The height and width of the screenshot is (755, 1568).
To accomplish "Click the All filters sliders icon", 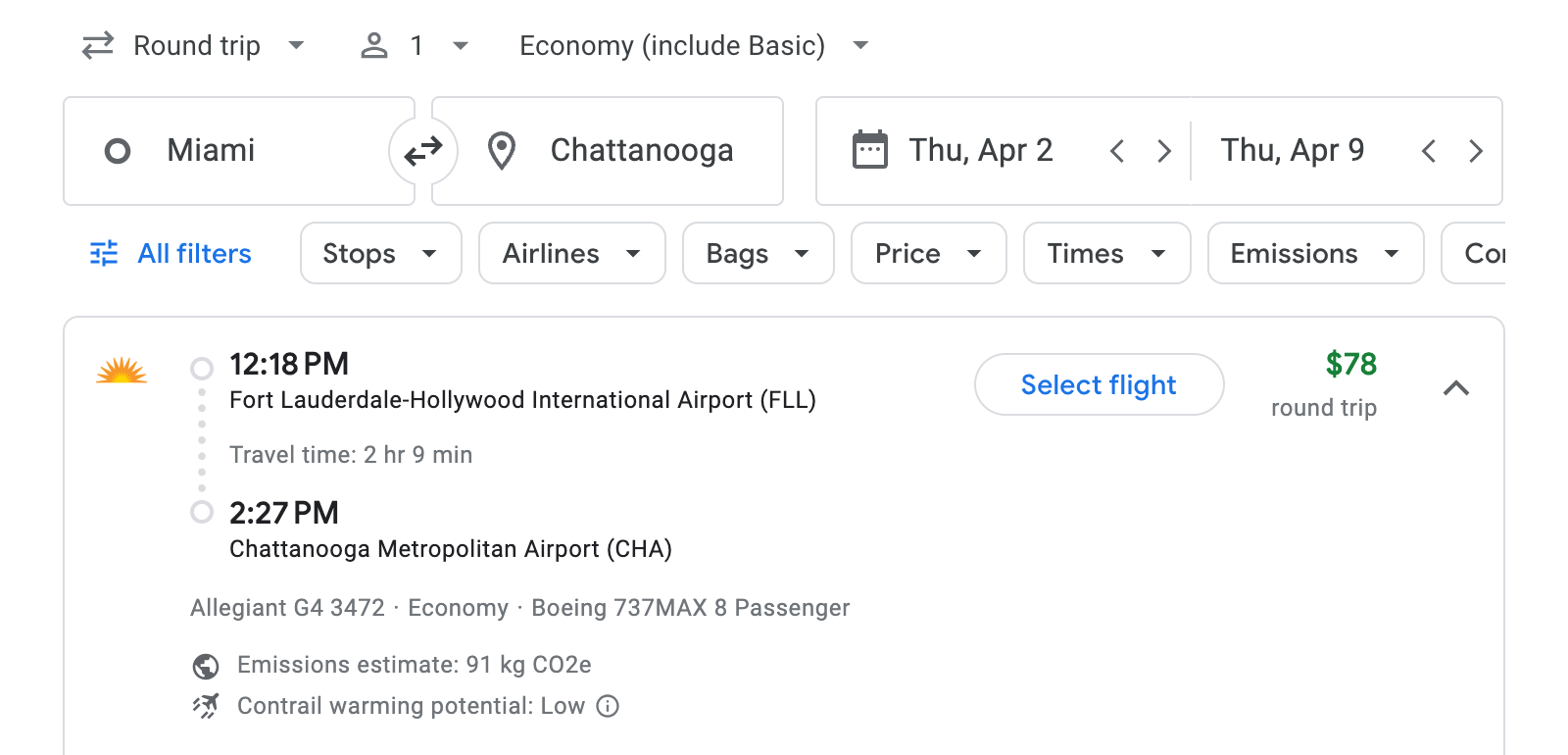I will [103, 253].
